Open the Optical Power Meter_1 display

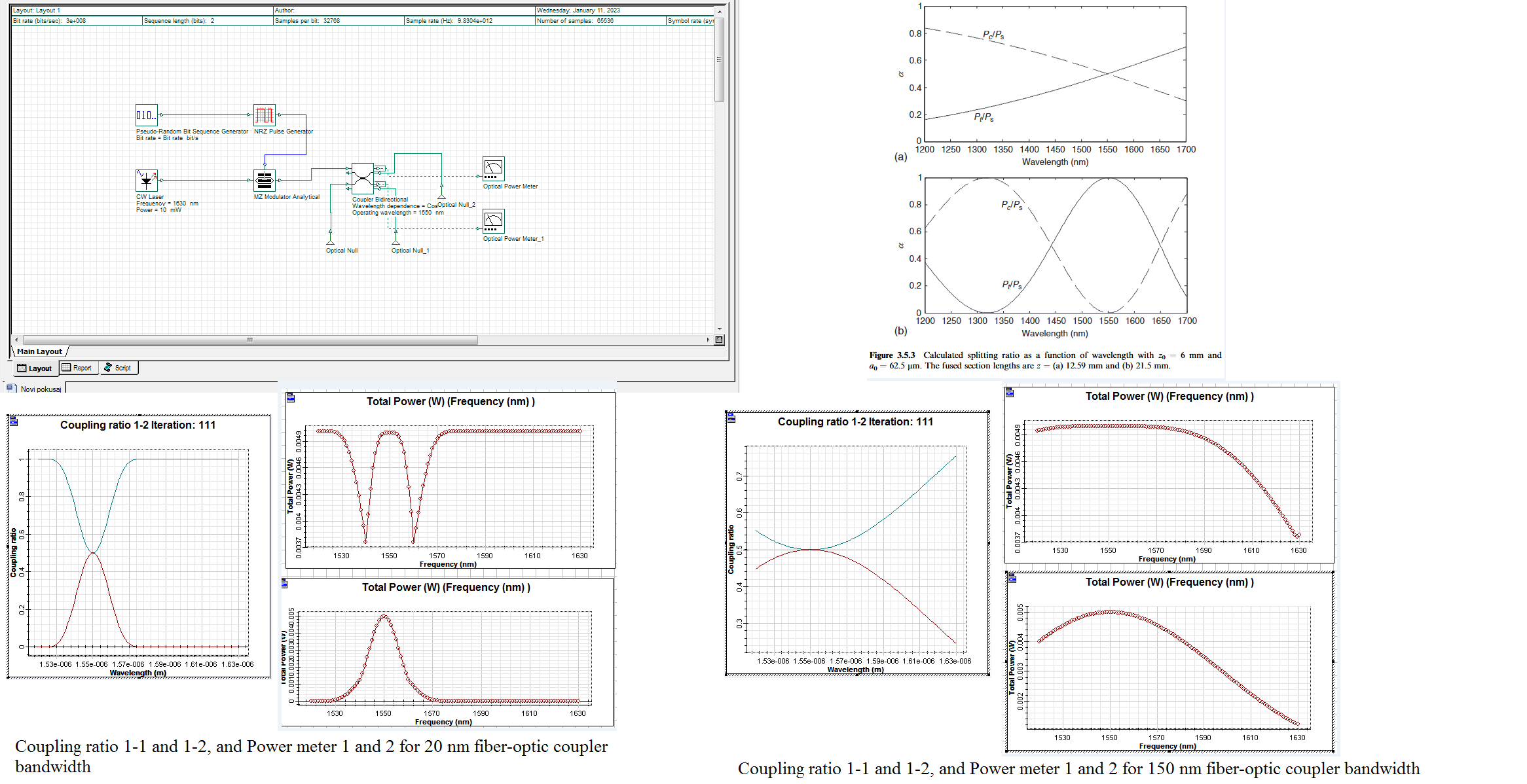click(x=493, y=221)
